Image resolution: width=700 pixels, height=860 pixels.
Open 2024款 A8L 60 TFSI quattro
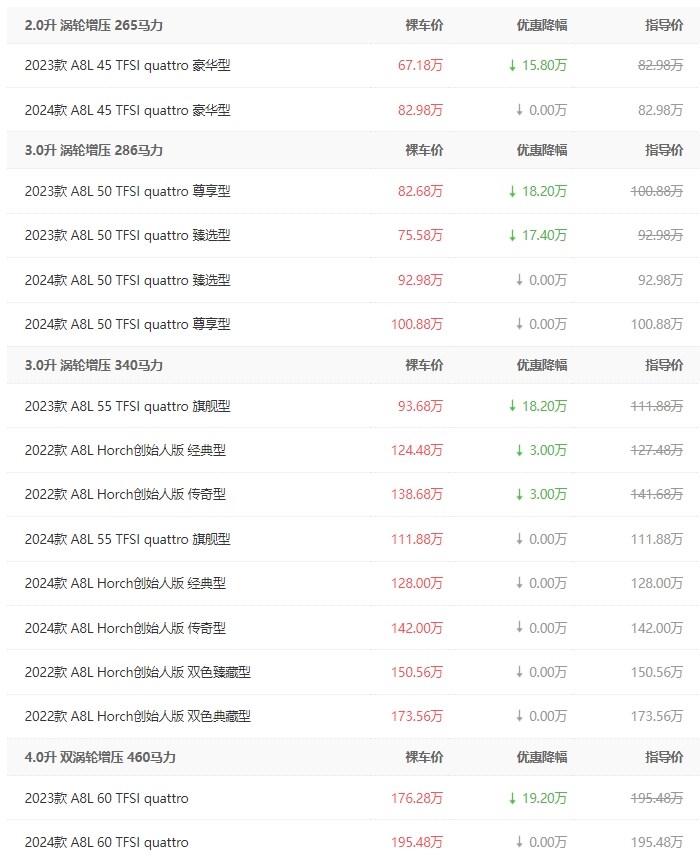pyautogui.click(x=106, y=842)
